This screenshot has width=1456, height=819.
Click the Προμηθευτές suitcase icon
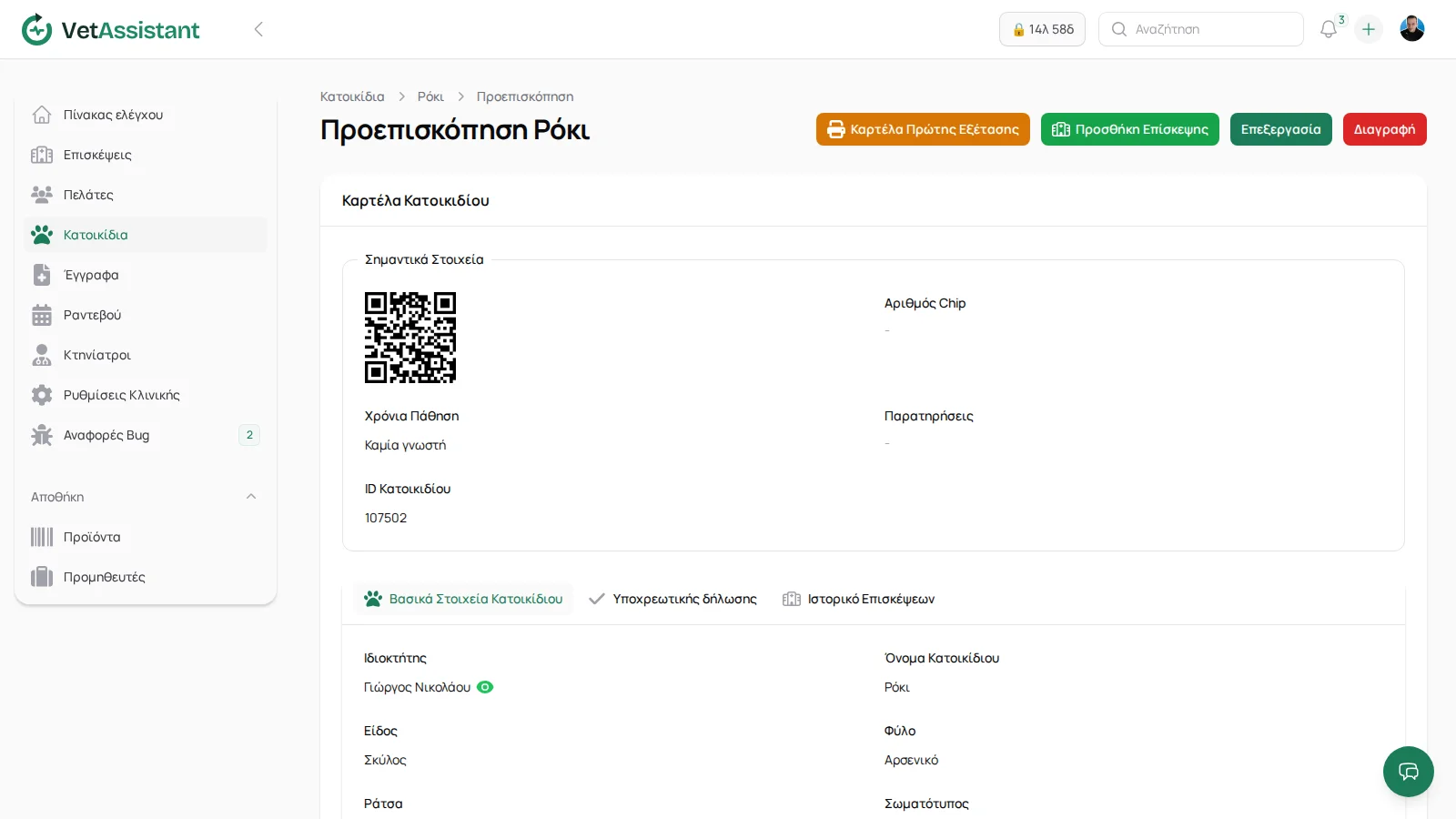42,577
